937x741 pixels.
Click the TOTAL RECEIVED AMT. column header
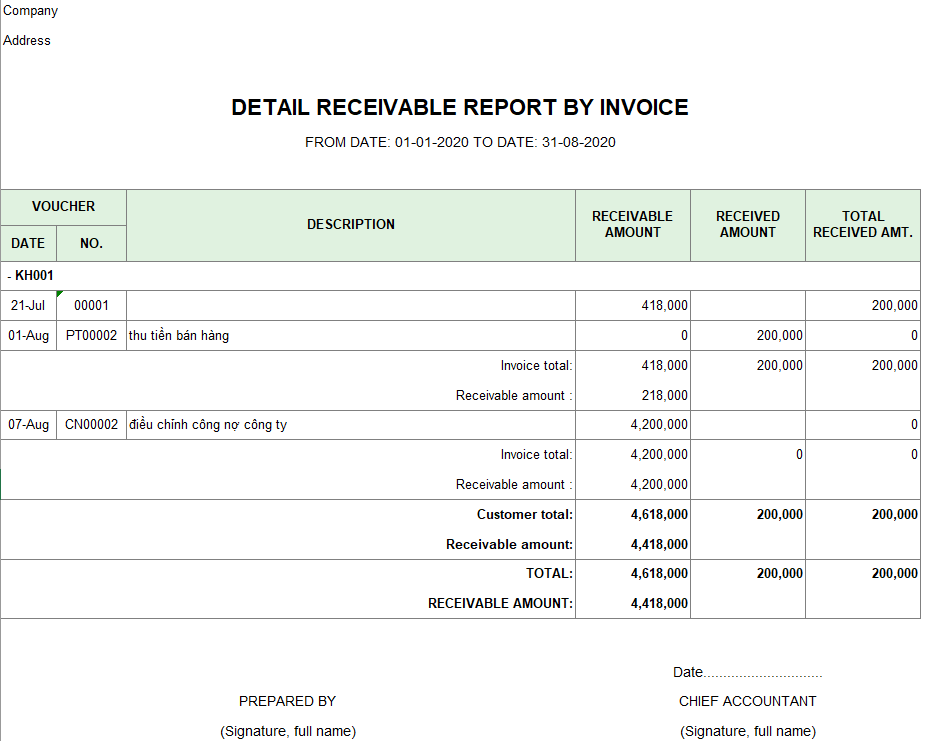point(862,225)
